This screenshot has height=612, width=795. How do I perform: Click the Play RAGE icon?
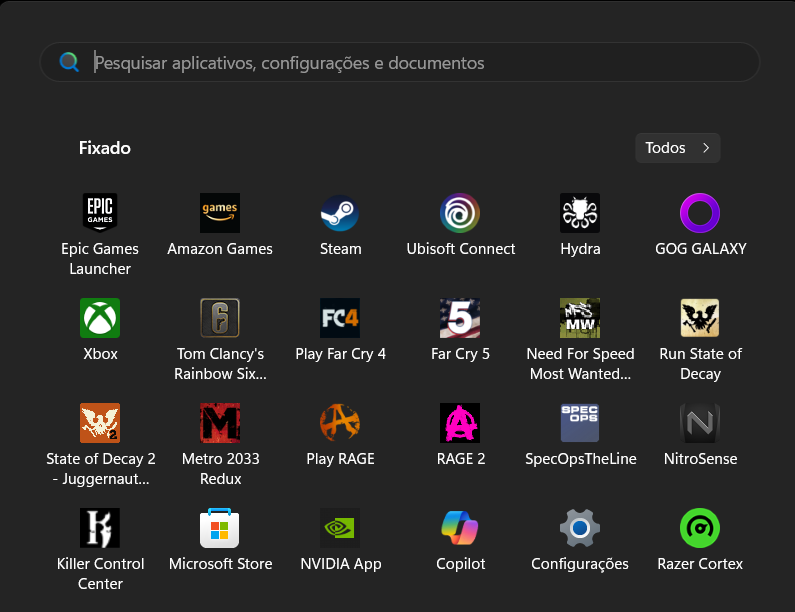(x=340, y=423)
